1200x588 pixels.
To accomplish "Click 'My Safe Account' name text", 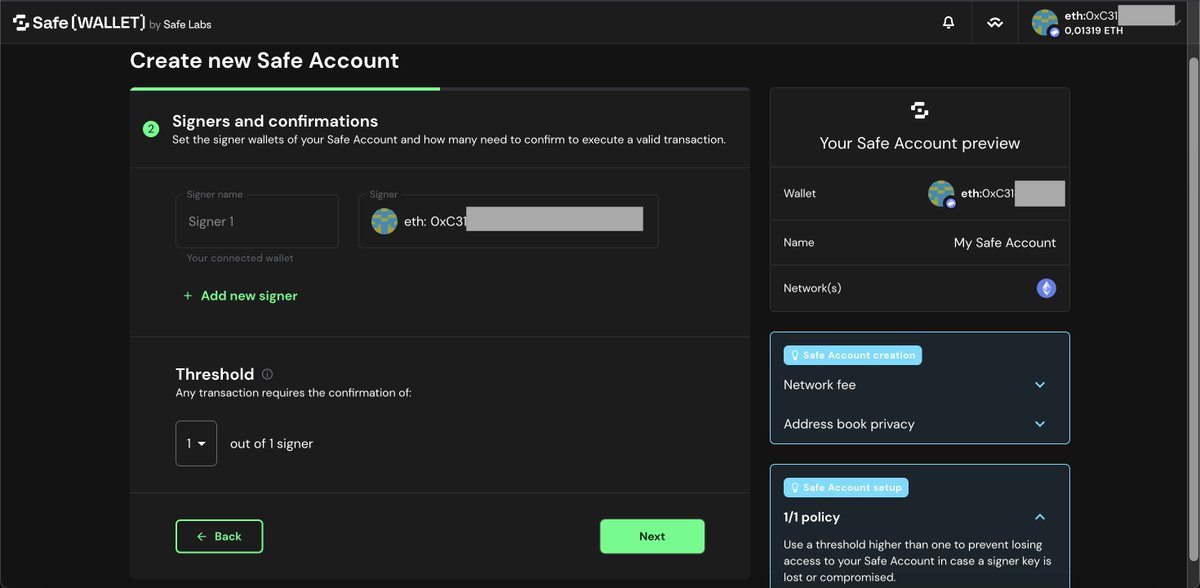I will [1005, 242].
